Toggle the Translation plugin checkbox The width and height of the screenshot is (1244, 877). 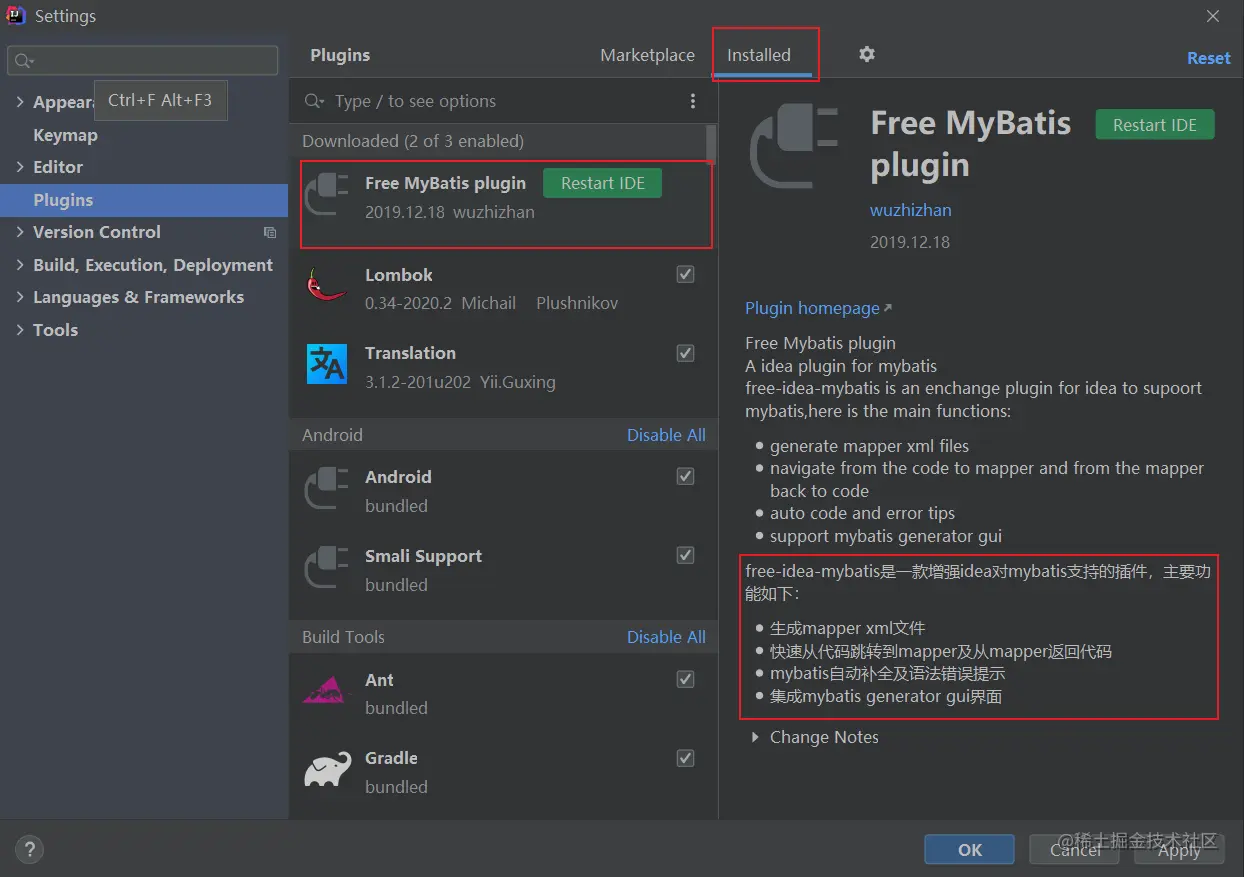685,352
